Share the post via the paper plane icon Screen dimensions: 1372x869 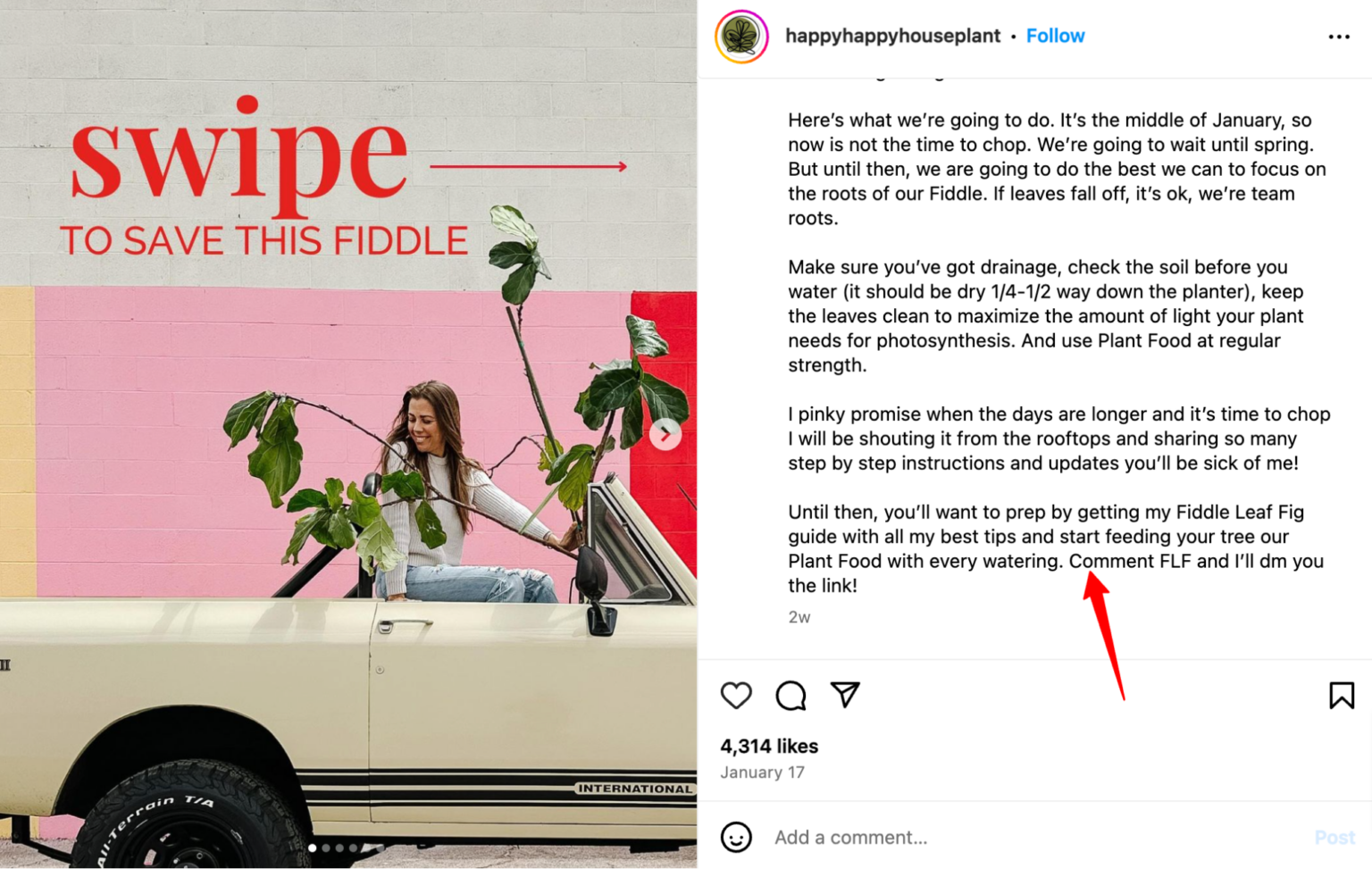coord(844,695)
